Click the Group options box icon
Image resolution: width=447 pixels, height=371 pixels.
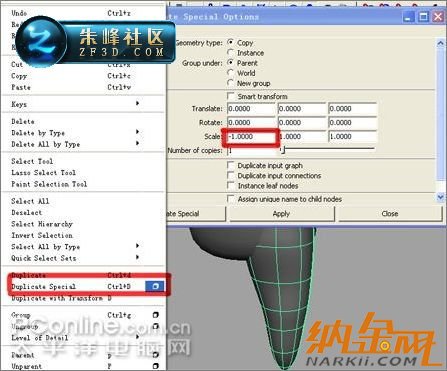(x=155, y=315)
